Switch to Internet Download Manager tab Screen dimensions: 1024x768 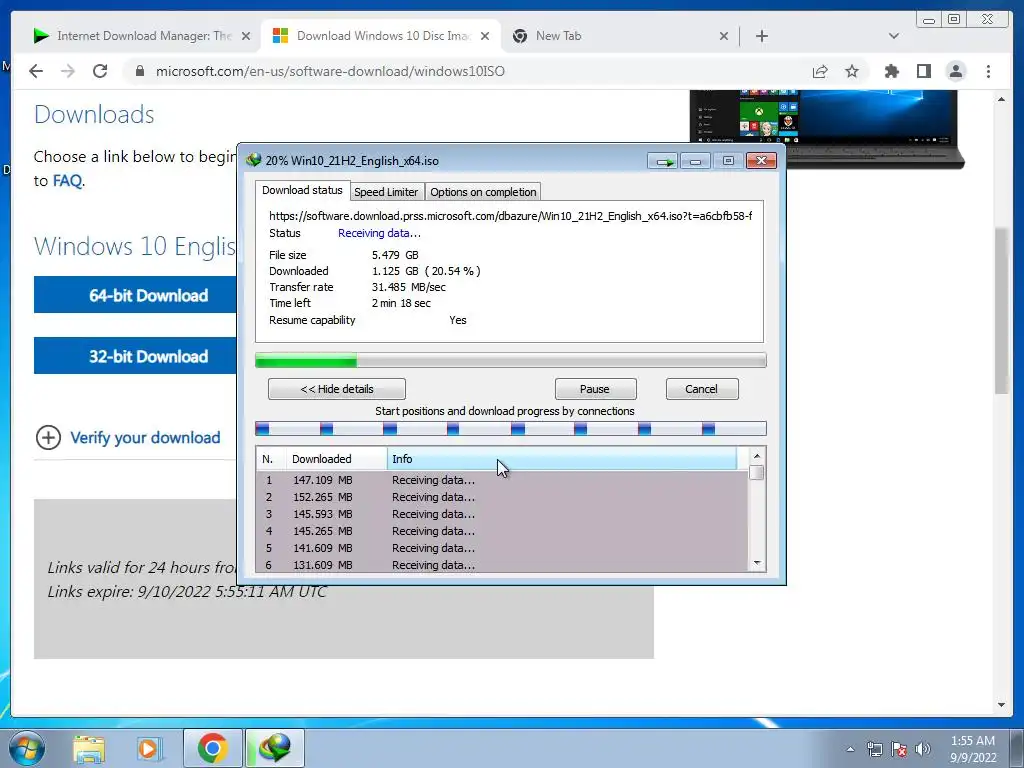[x=140, y=36]
